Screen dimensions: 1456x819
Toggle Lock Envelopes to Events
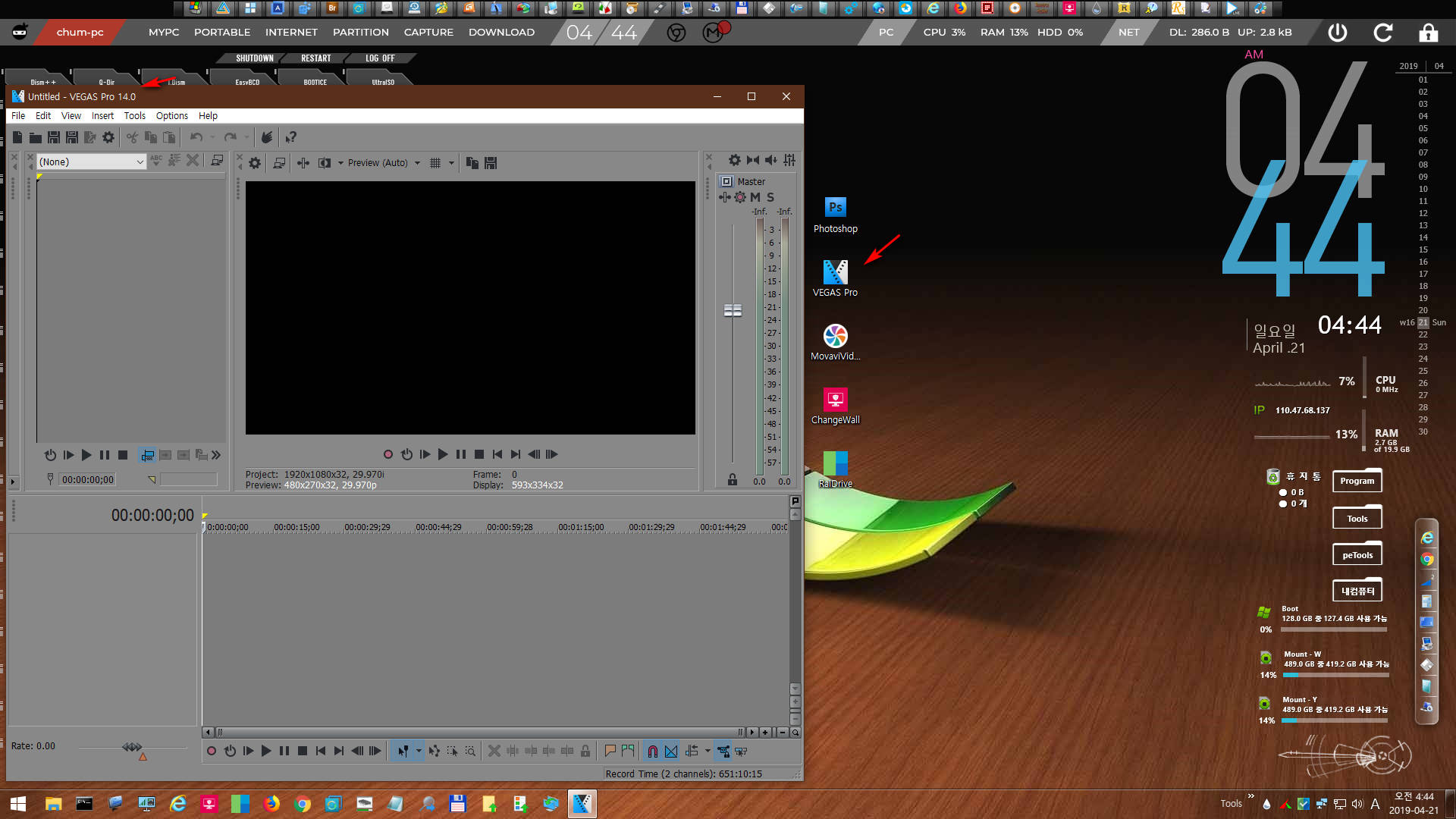click(x=723, y=752)
